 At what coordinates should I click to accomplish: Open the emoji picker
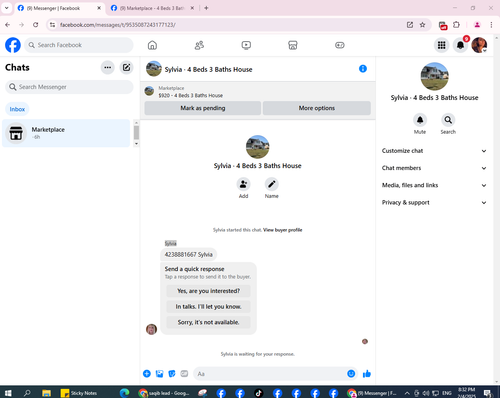click(x=351, y=374)
